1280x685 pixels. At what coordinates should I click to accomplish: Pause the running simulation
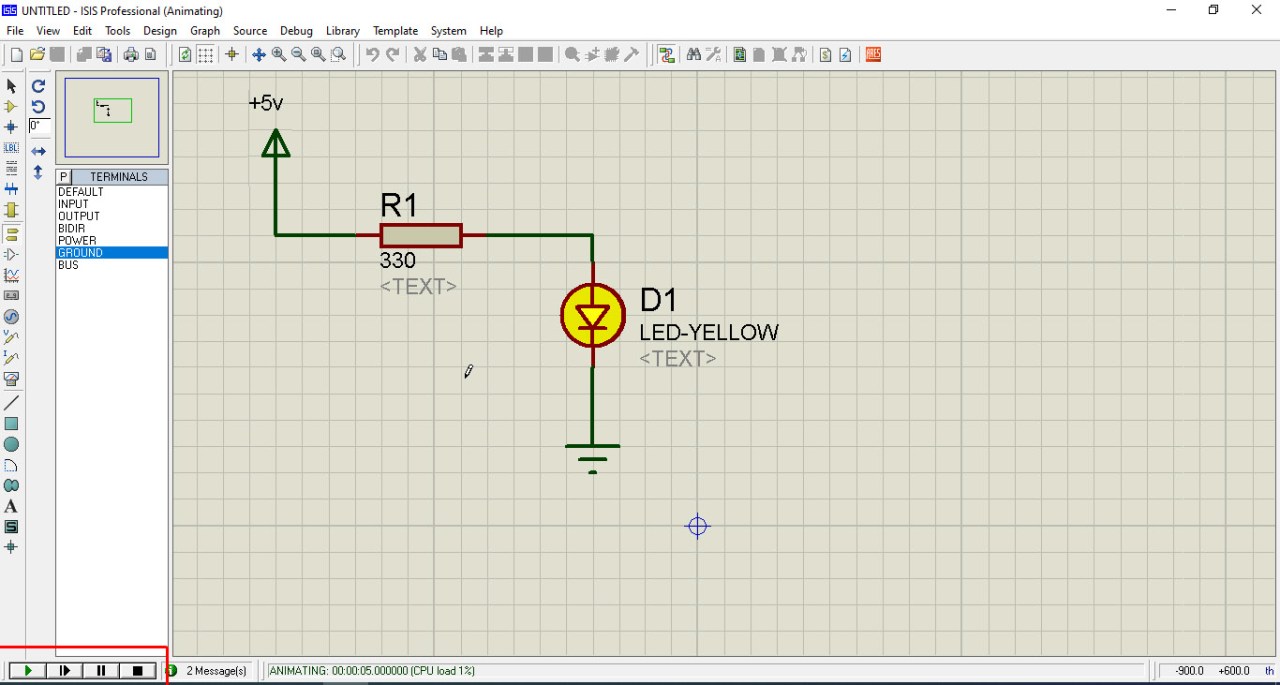click(100, 670)
